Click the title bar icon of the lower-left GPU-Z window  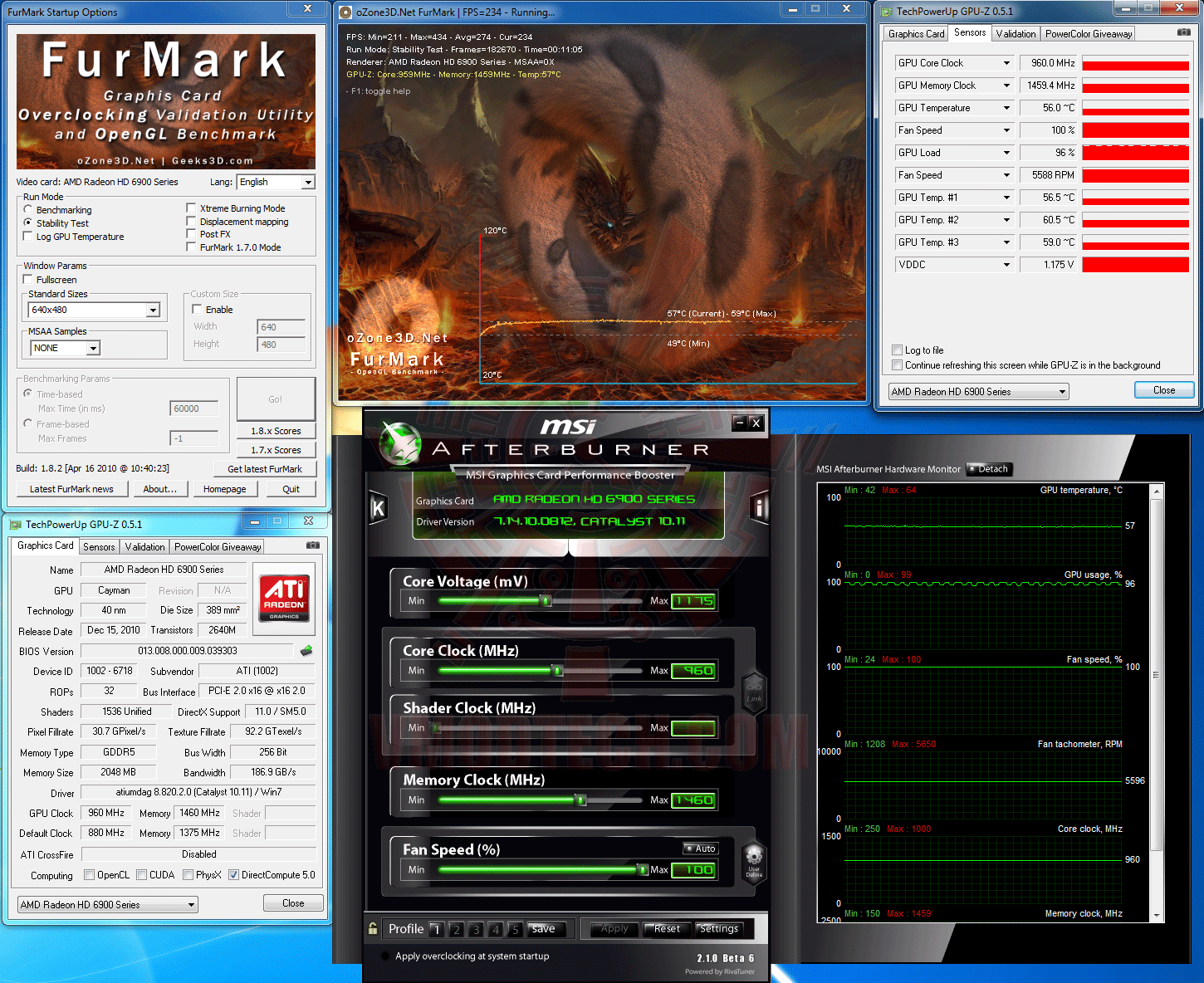click(x=15, y=525)
